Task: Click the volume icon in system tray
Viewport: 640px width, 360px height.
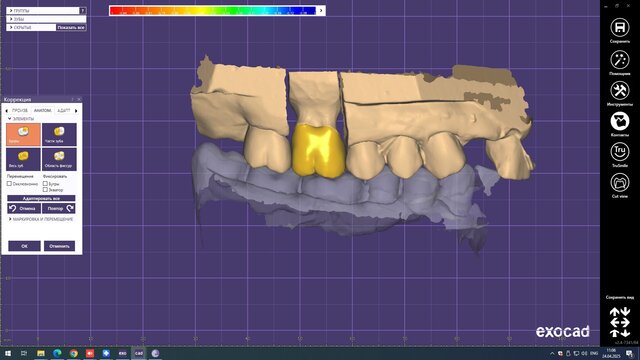Action: pos(584,353)
